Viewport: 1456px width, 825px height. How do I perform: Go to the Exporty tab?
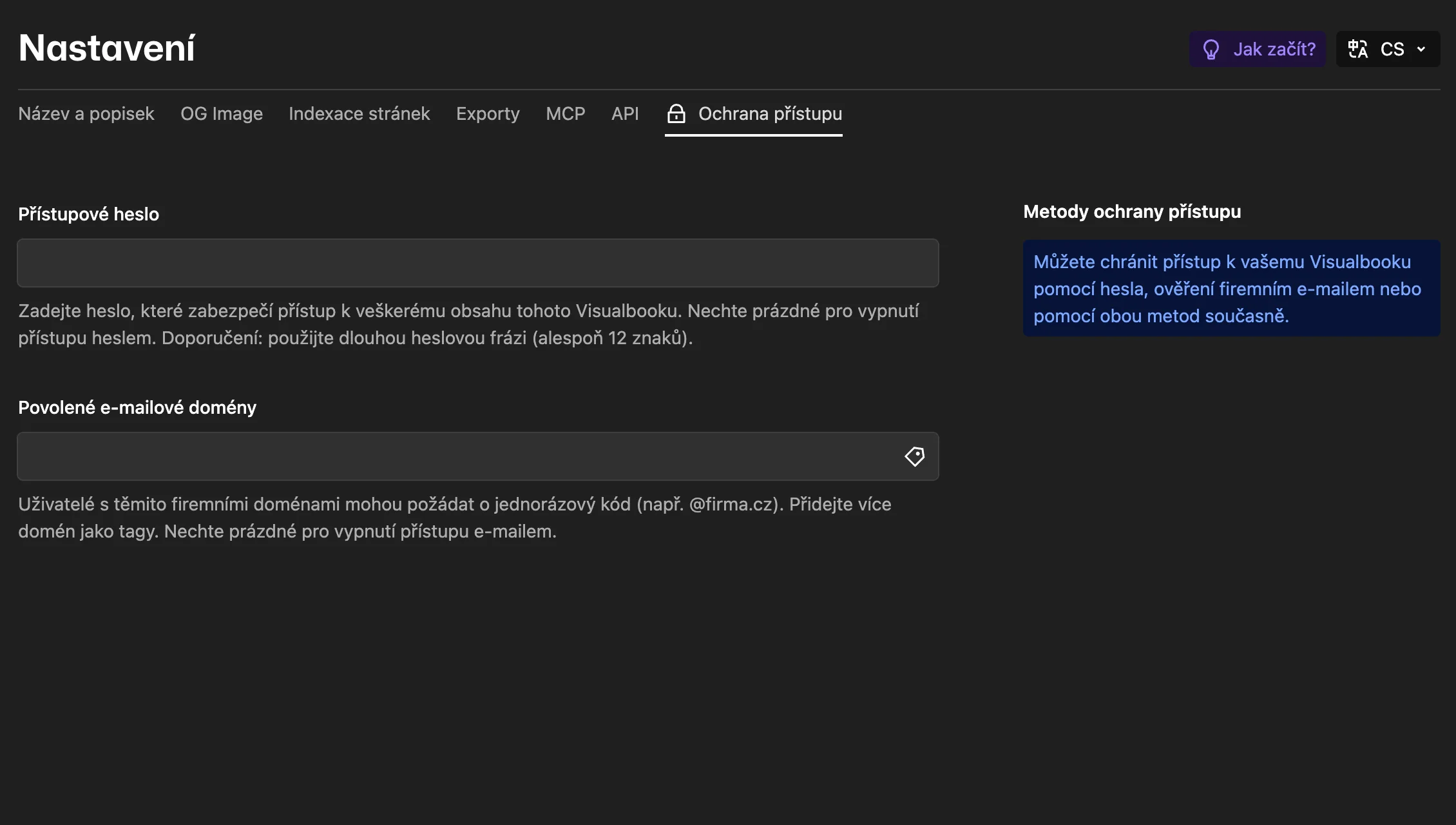click(x=488, y=113)
